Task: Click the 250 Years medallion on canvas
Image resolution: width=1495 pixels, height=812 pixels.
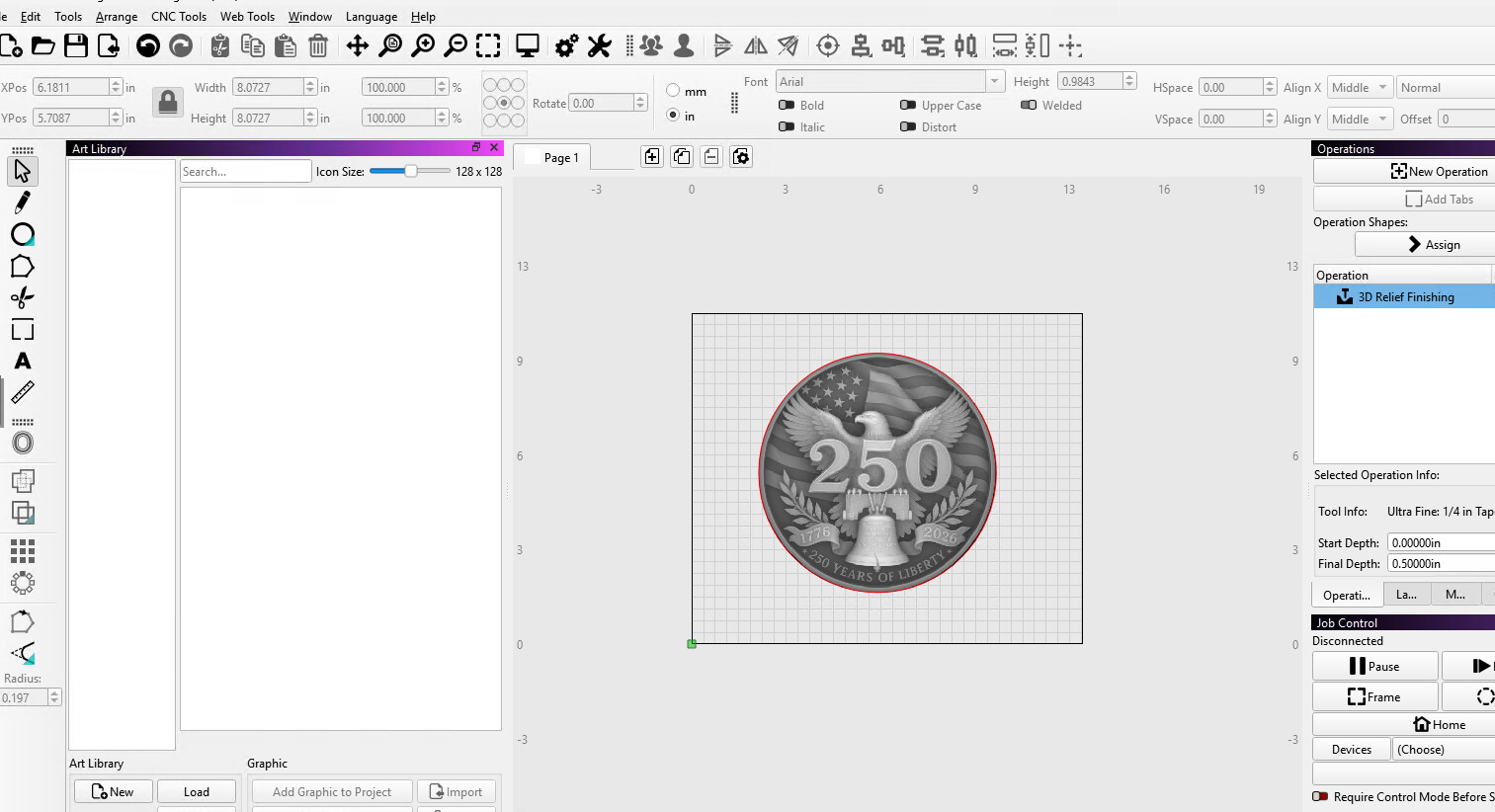Action: point(877,472)
